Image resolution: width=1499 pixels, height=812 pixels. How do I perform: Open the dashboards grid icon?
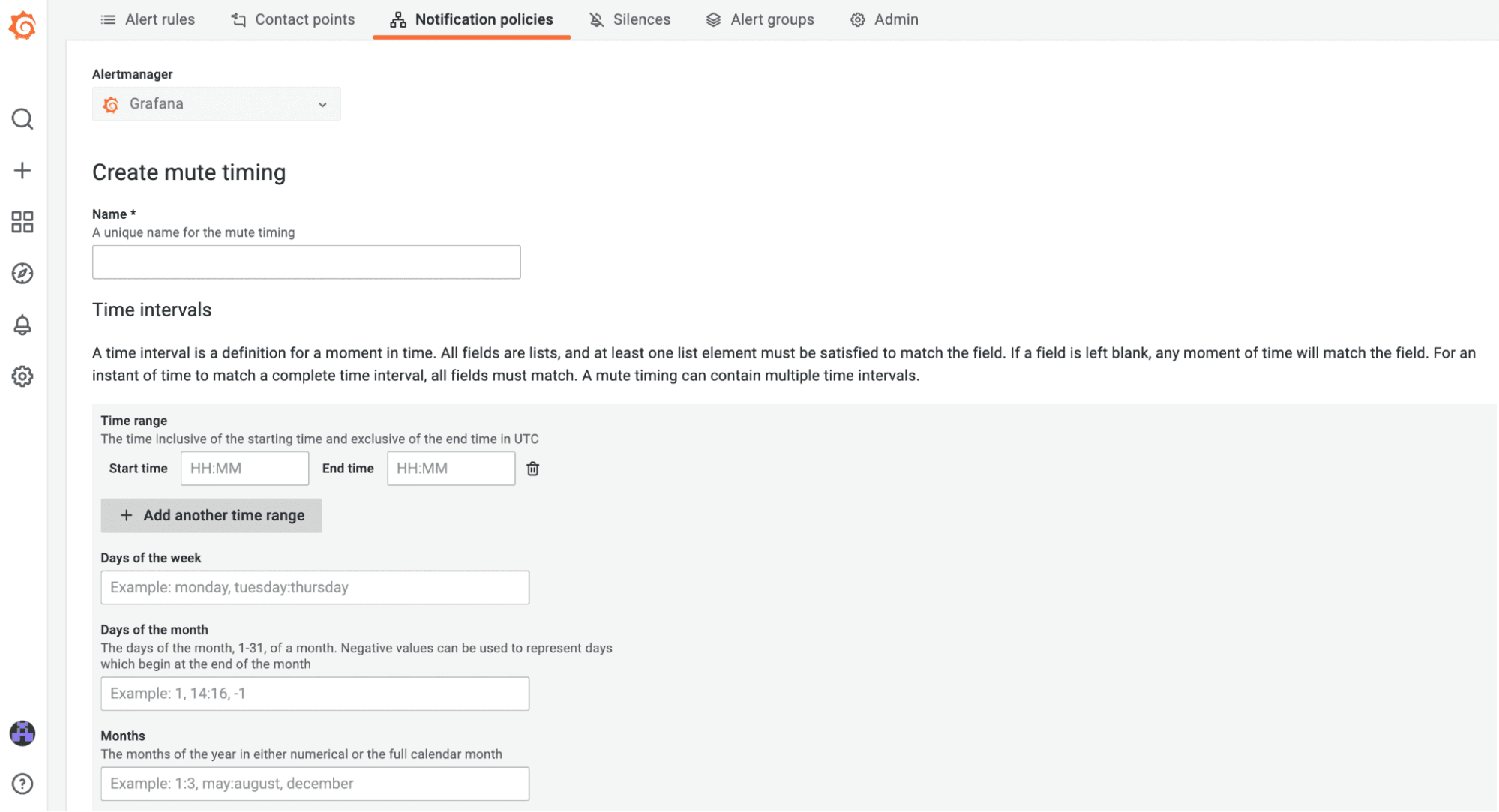22,222
